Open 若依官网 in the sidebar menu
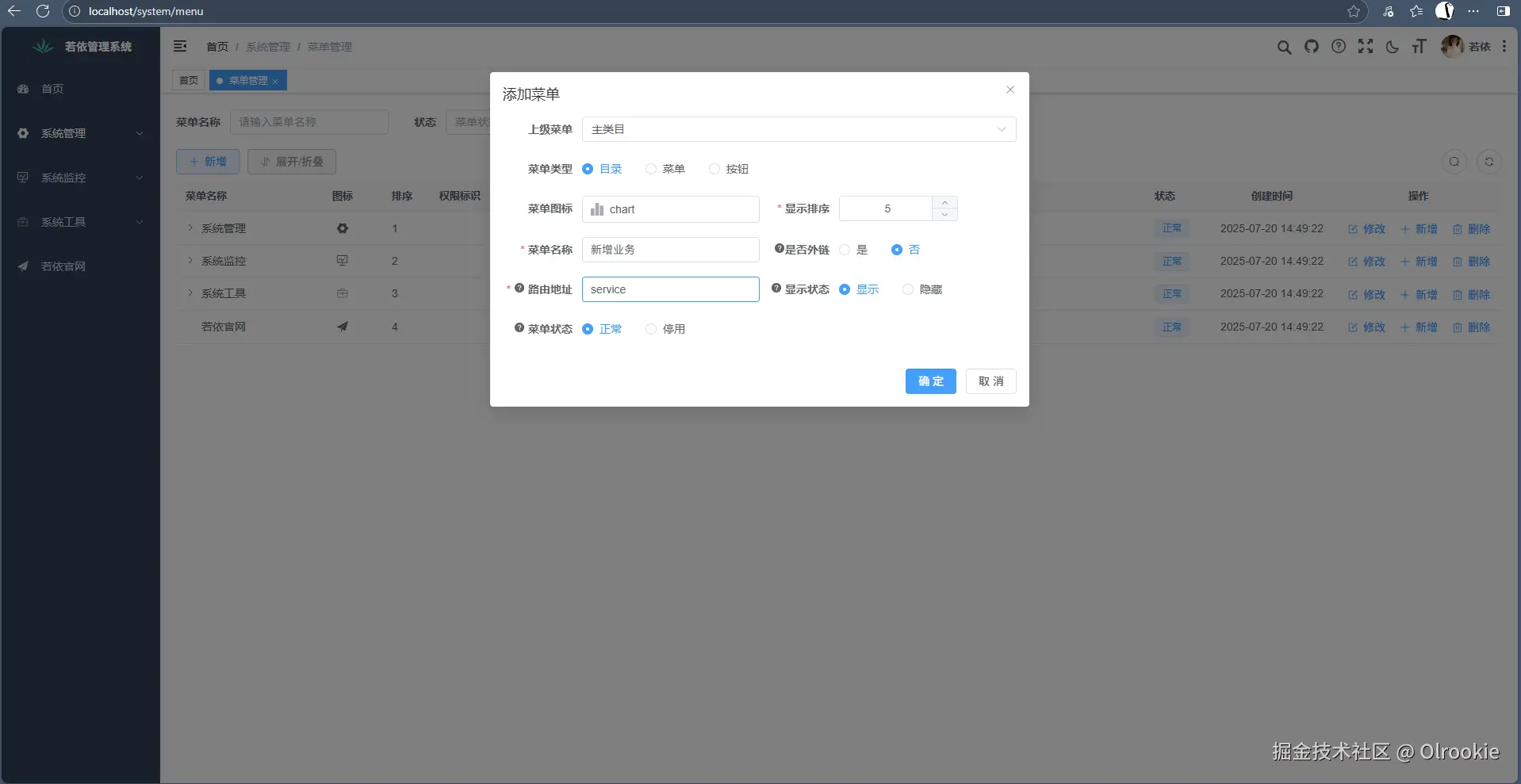1521x784 pixels. pos(80,266)
